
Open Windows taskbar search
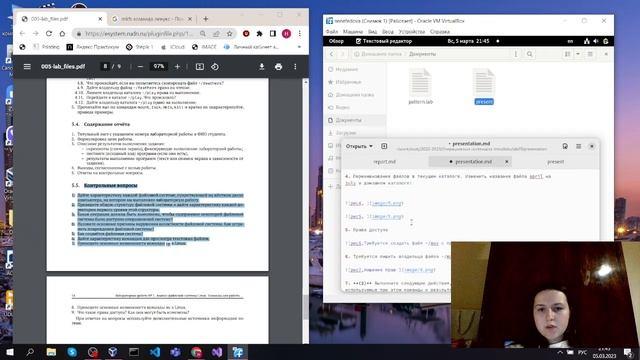click(30, 352)
